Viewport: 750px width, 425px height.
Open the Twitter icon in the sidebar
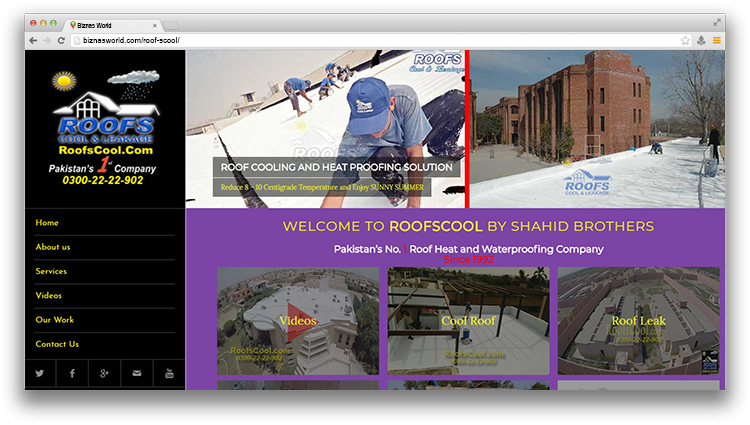click(x=40, y=373)
